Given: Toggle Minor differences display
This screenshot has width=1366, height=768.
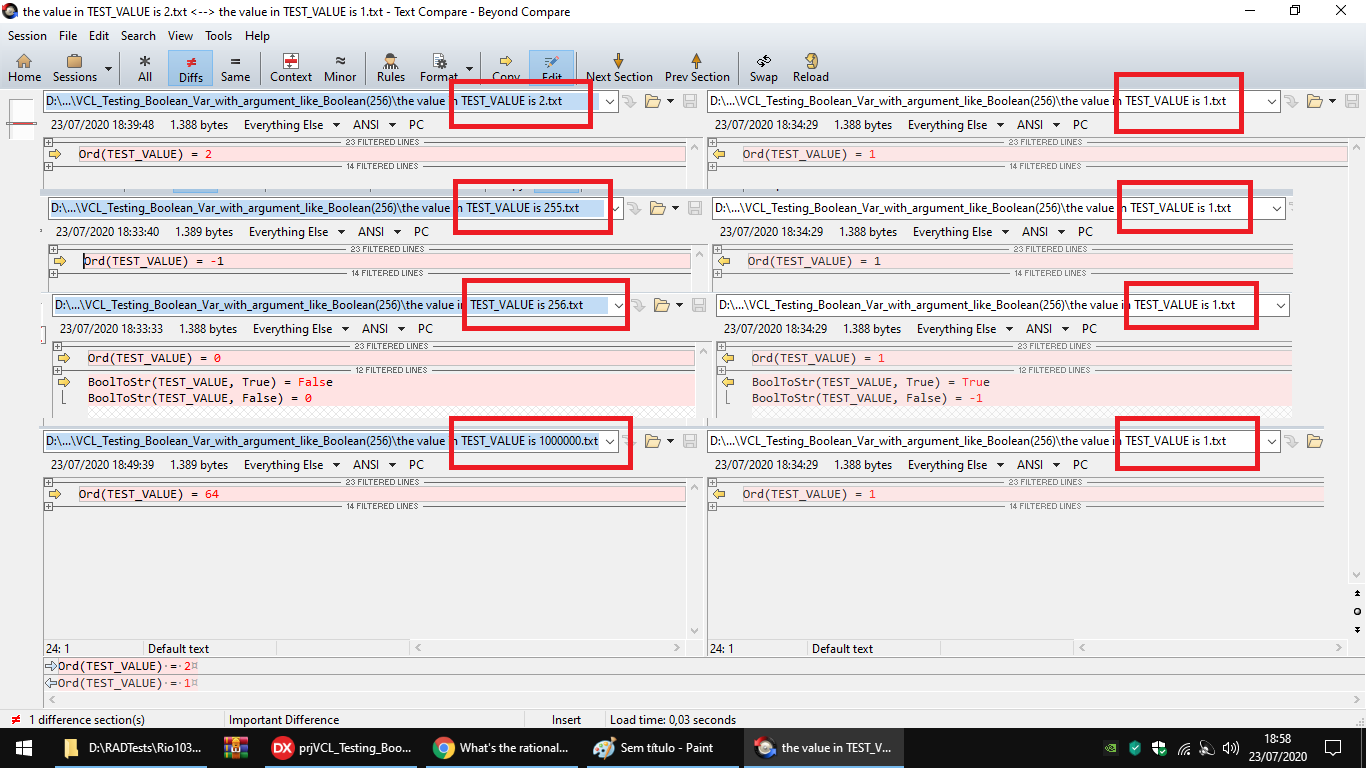Looking at the screenshot, I should pos(340,67).
